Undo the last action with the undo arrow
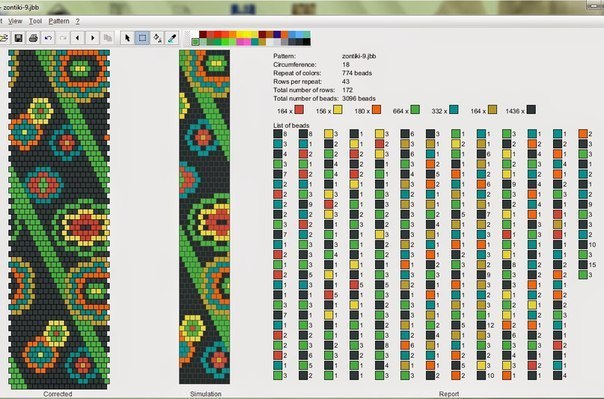Screen dimensions: 604x399 pyautogui.click(x=48, y=38)
